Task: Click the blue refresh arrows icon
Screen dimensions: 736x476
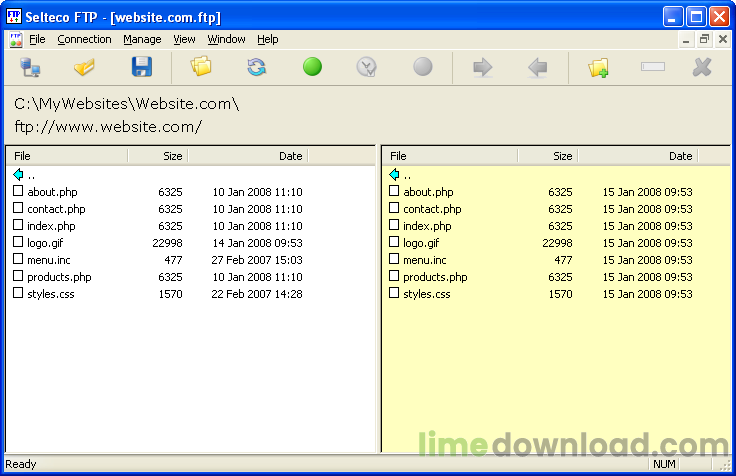Action: pyautogui.click(x=256, y=67)
